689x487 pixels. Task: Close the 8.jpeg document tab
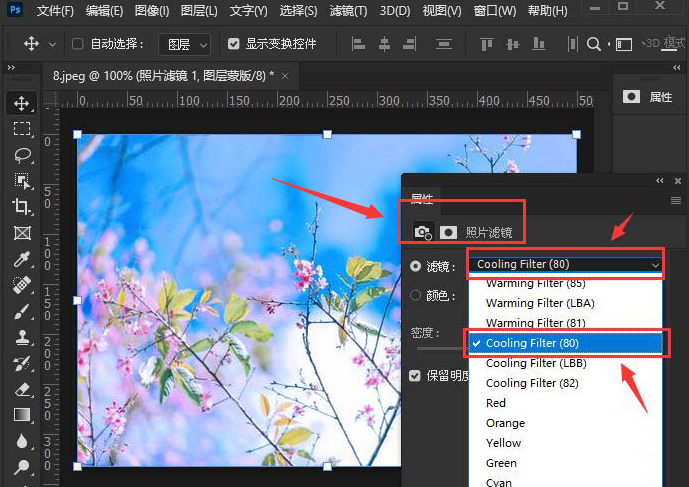point(285,76)
